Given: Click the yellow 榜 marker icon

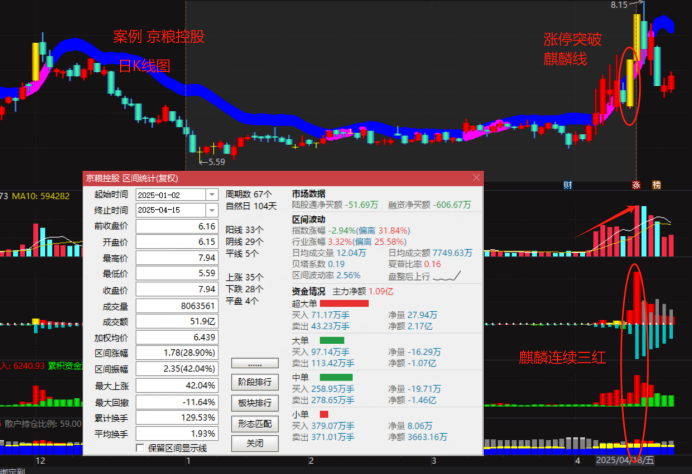Looking at the screenshot, I should (657, 184).
